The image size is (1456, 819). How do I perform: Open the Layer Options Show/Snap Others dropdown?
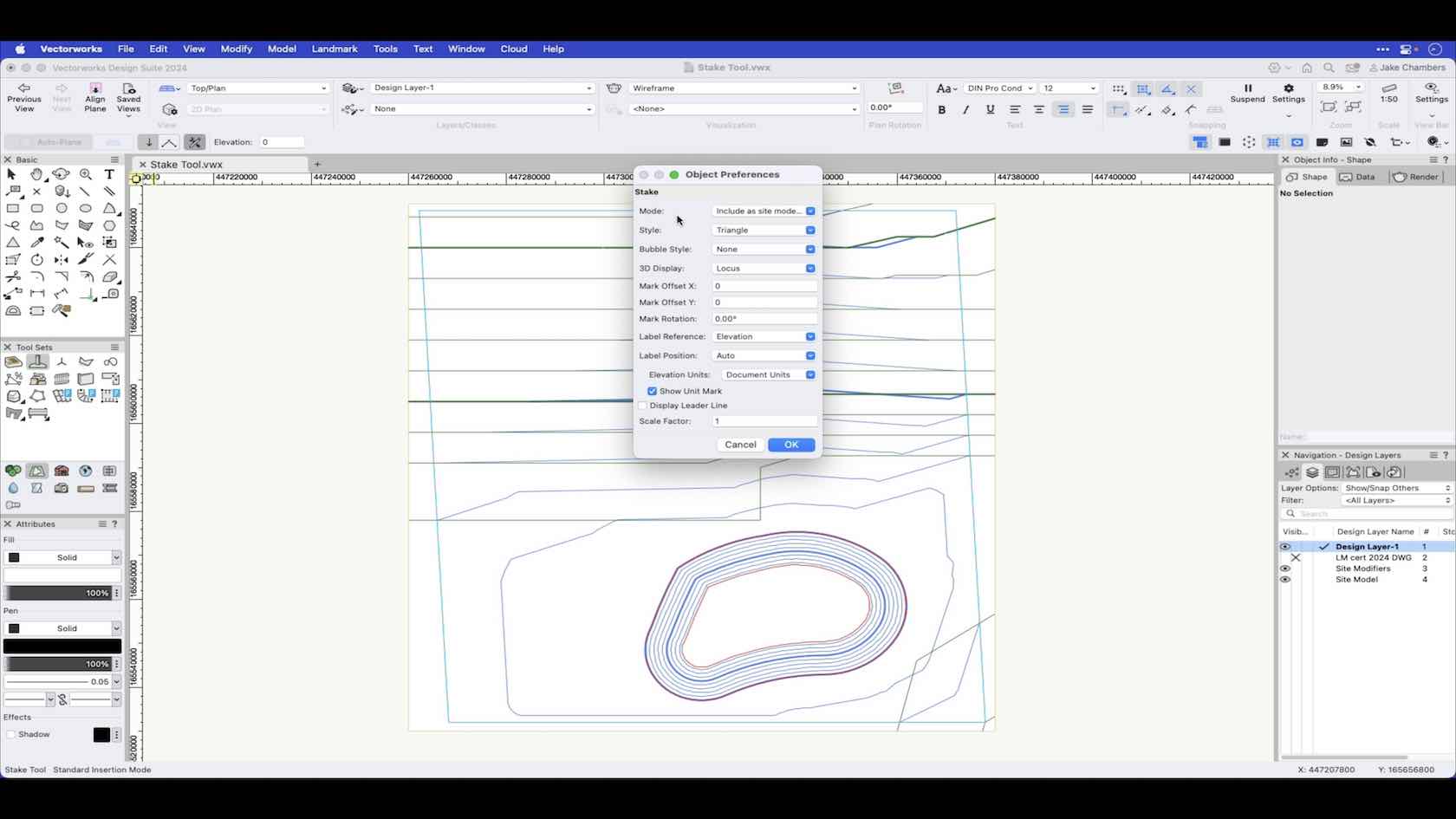point(1394,487)
